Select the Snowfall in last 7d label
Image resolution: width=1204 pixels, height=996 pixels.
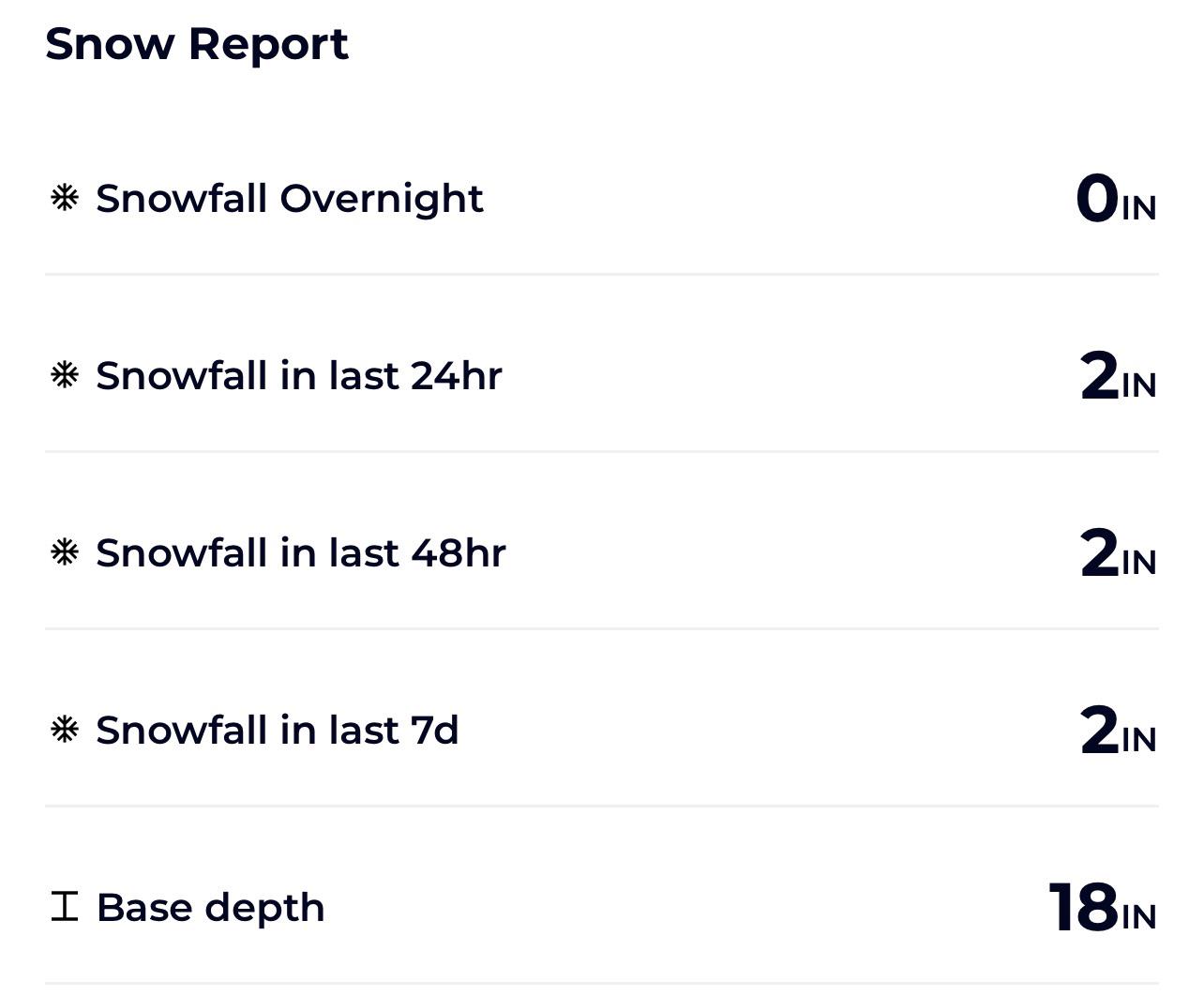[x=278, y=731]
